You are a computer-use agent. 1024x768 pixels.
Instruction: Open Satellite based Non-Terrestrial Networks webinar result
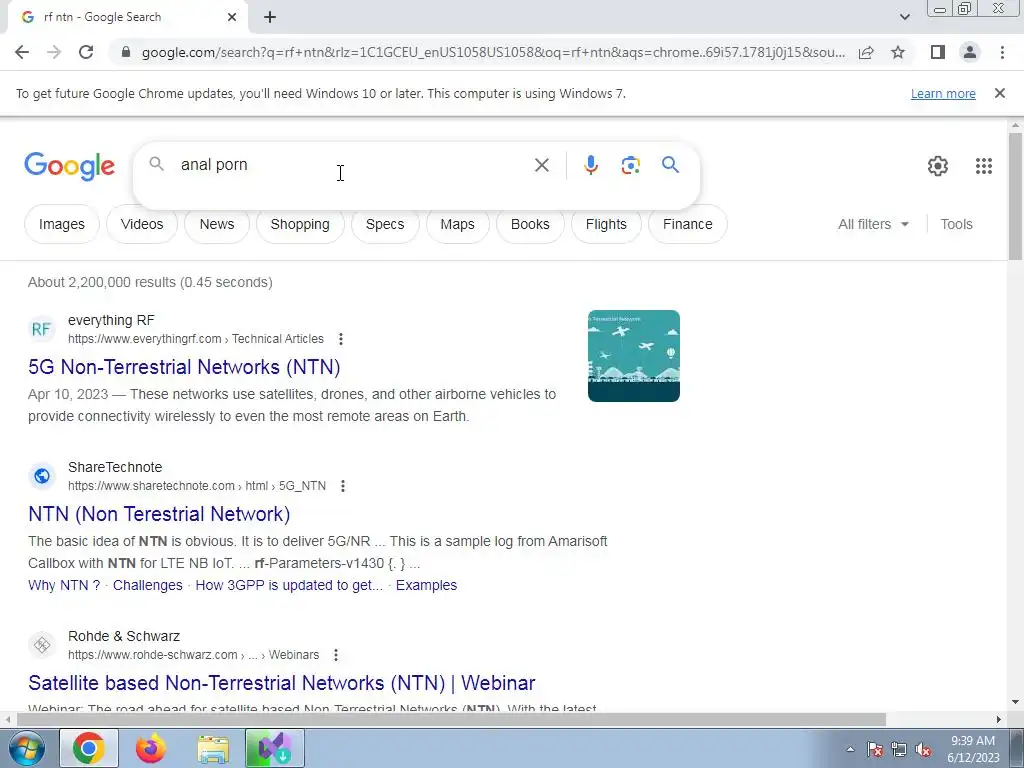pos(281,683)
